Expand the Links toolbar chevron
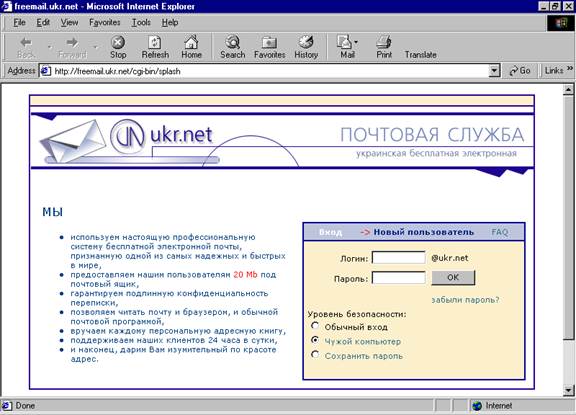This screenshot has width=576, height=415. coord(569,69)
